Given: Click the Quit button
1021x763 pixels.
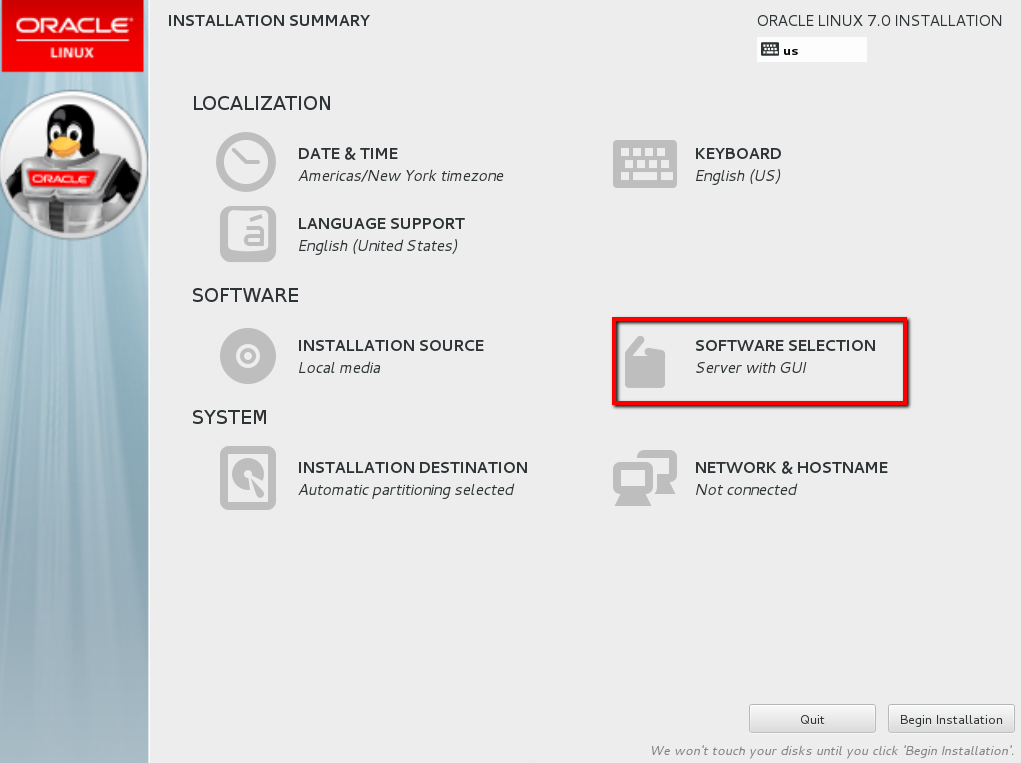Looking at the screenshot, I should 812,719.
